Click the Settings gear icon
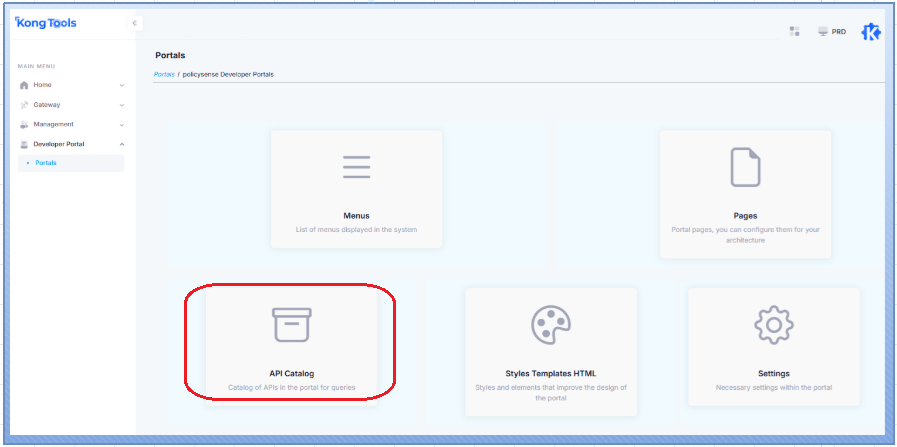The image size is (897, 447). pyautogui.click(x=773, y=325)
